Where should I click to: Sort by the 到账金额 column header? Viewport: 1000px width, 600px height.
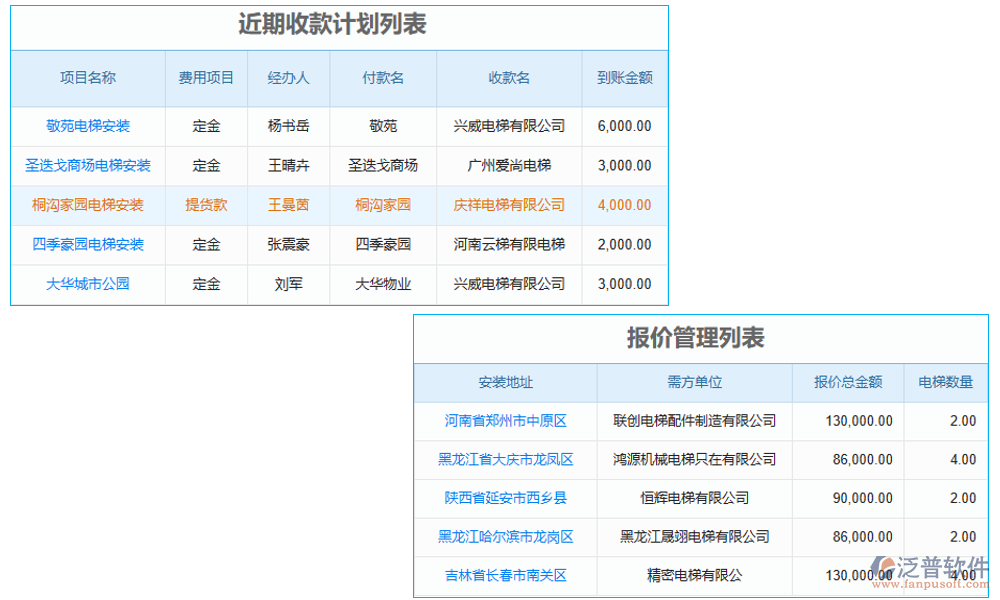point(624,79)
